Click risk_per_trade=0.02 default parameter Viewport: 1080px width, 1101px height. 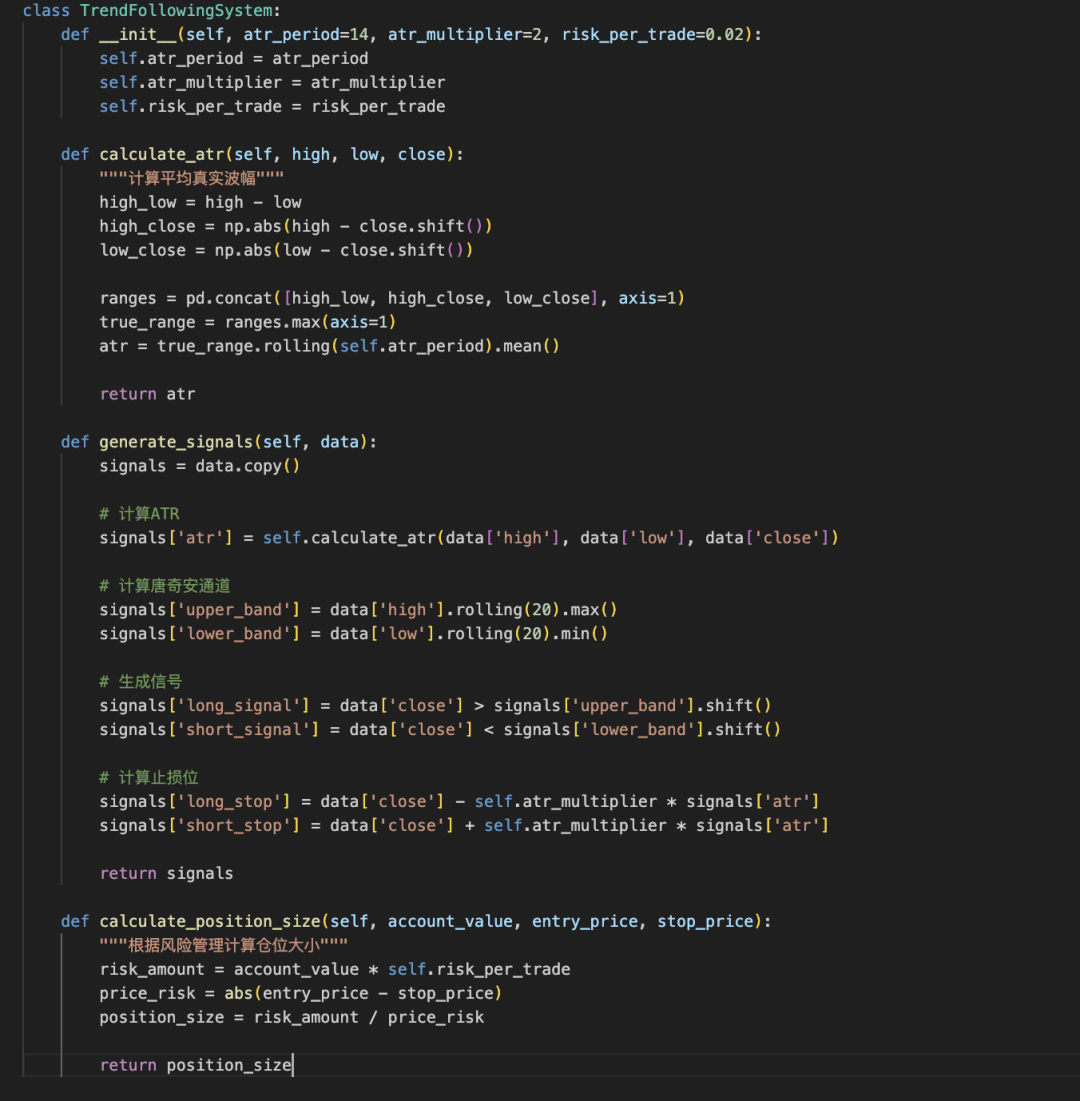point(653,34)
